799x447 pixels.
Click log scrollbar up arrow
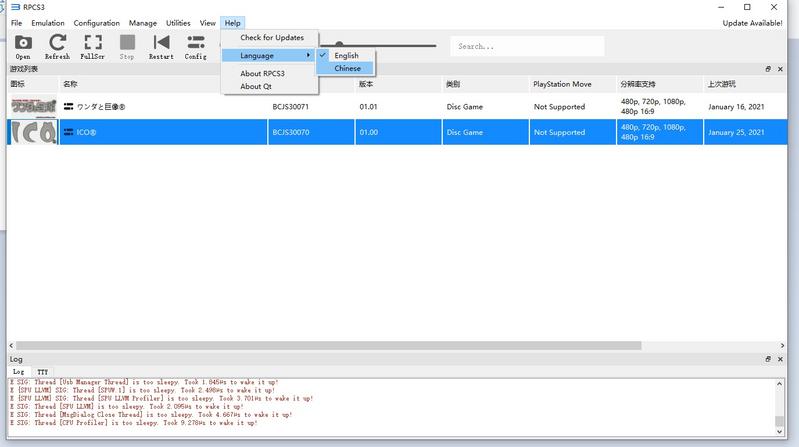779,383
